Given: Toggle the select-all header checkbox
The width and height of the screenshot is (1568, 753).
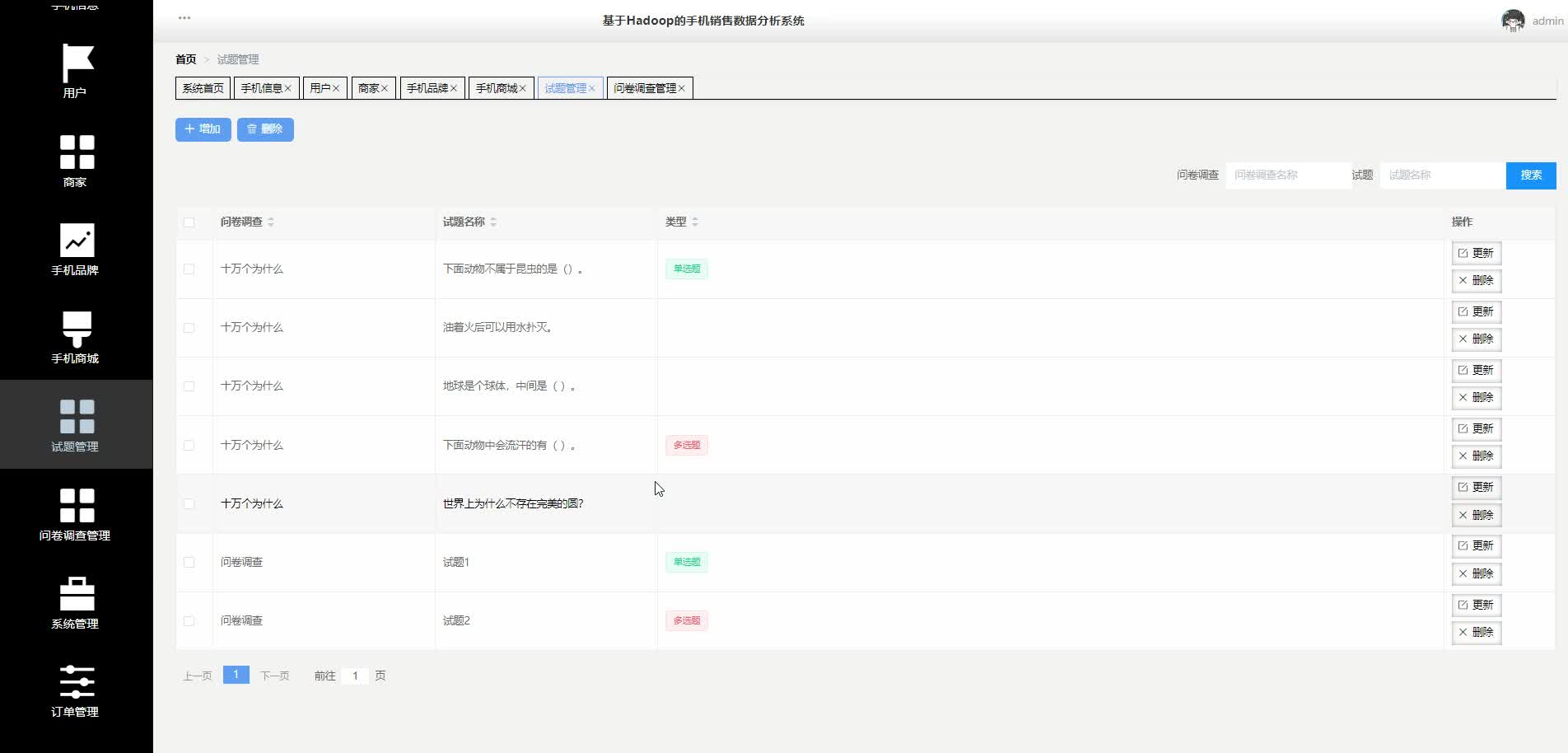Looking at the screenshot, I should [189, 222].
